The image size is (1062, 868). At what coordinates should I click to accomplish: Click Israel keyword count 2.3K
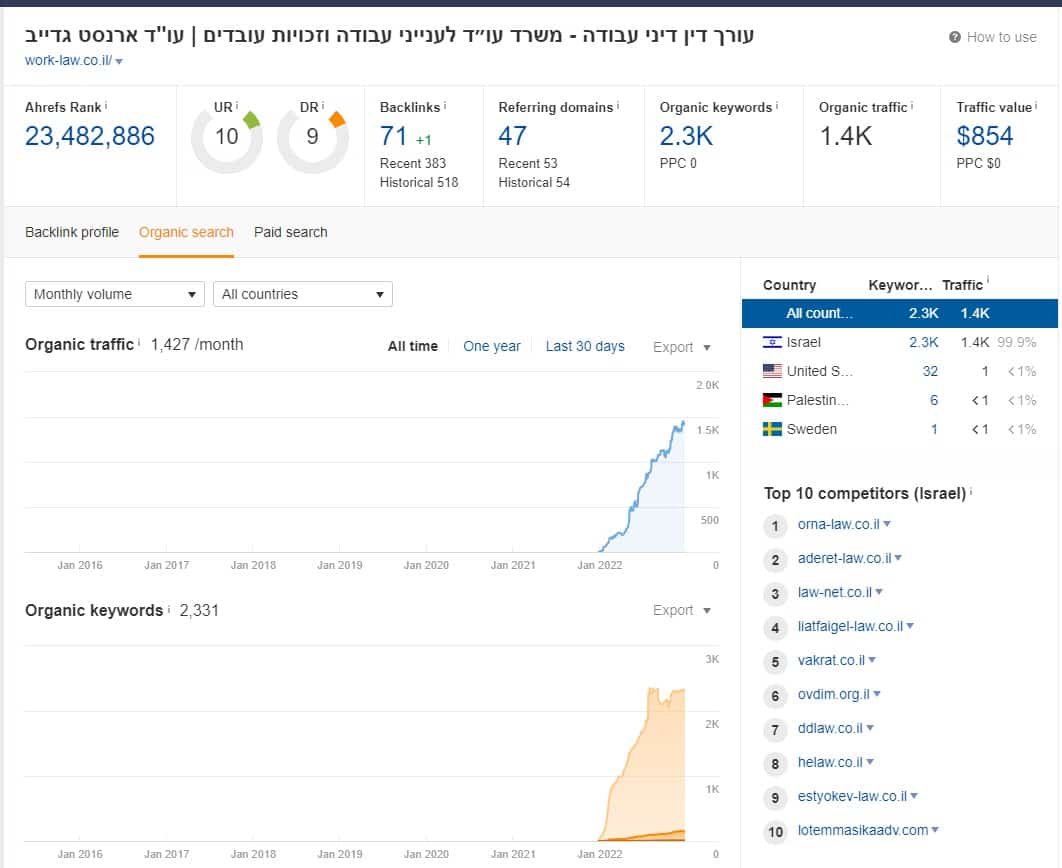tap(924, 343)
